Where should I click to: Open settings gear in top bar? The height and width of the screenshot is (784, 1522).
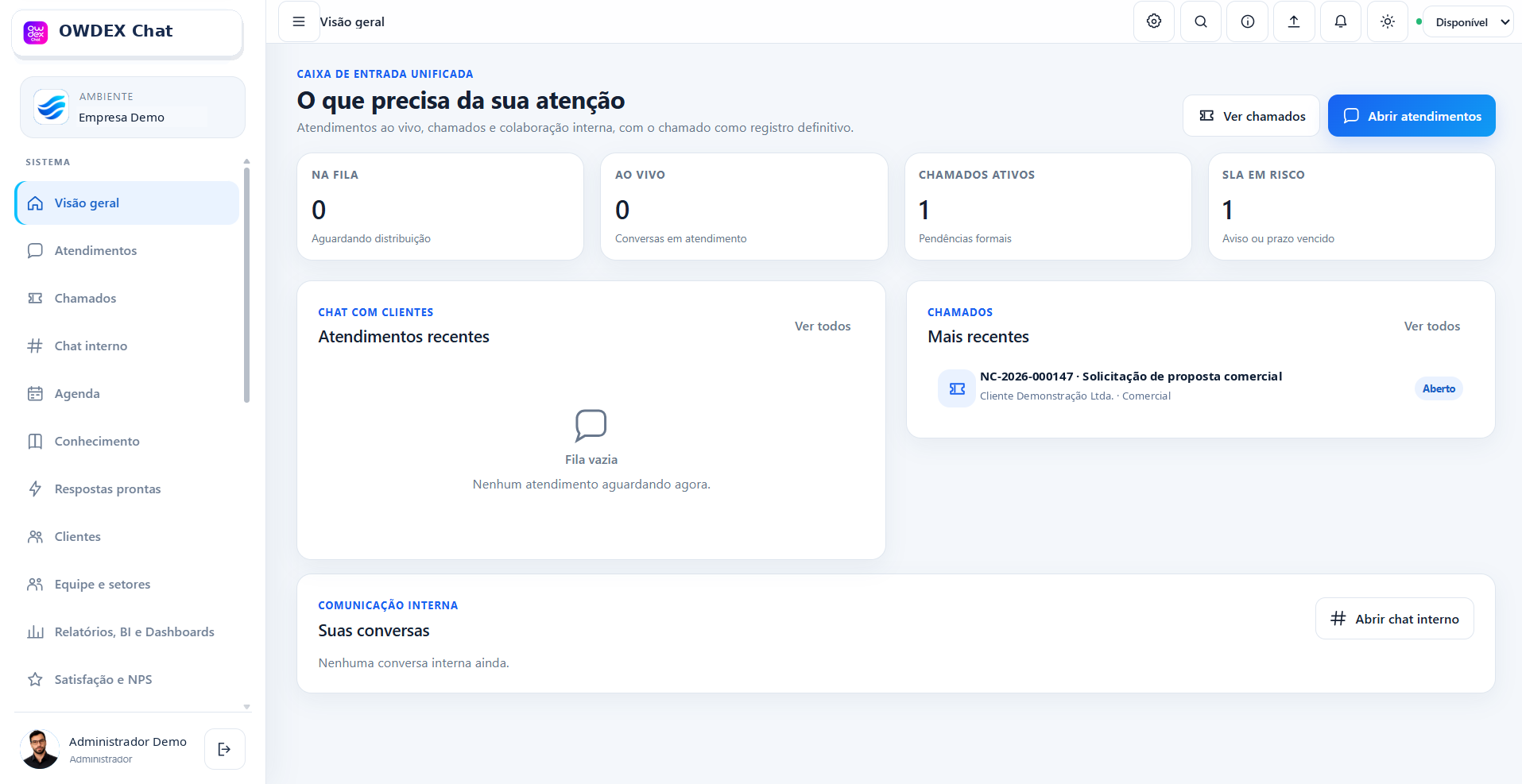tap(1154, 21)
